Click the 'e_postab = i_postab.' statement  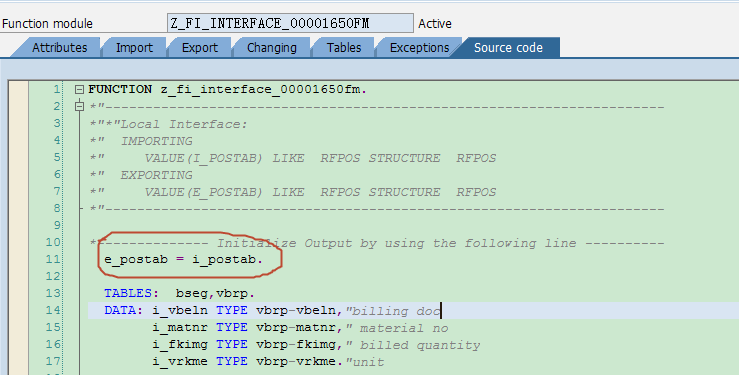coord(183,260)
